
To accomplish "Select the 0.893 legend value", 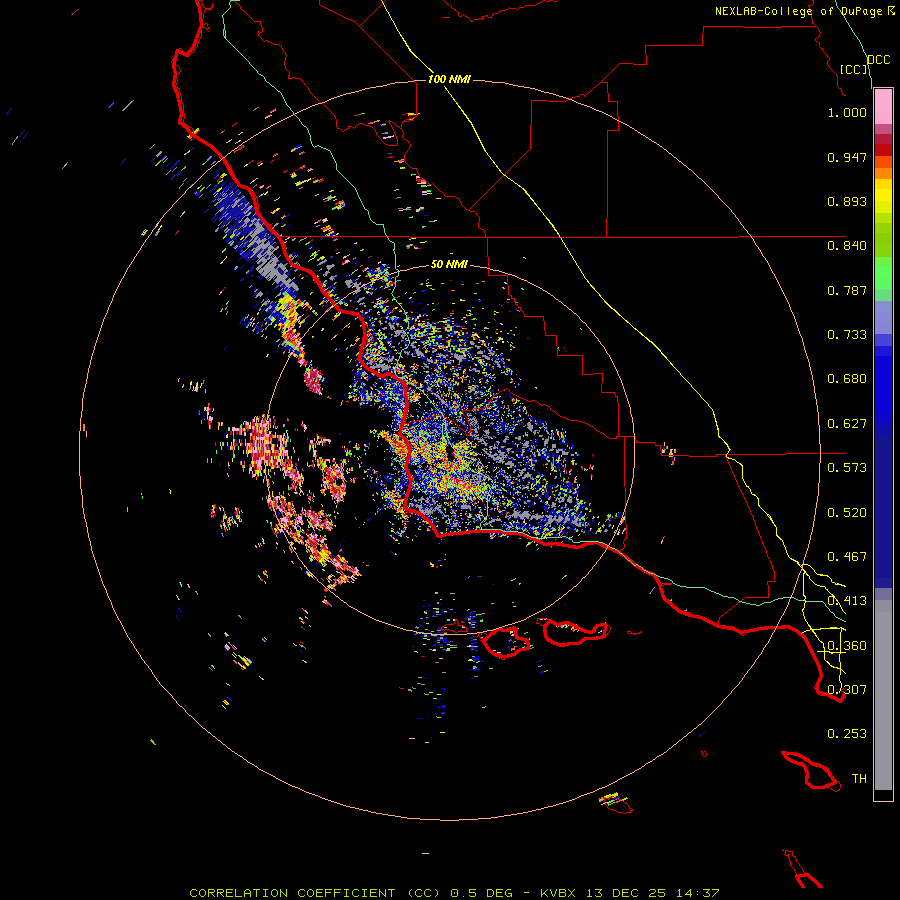I will 847,201.
